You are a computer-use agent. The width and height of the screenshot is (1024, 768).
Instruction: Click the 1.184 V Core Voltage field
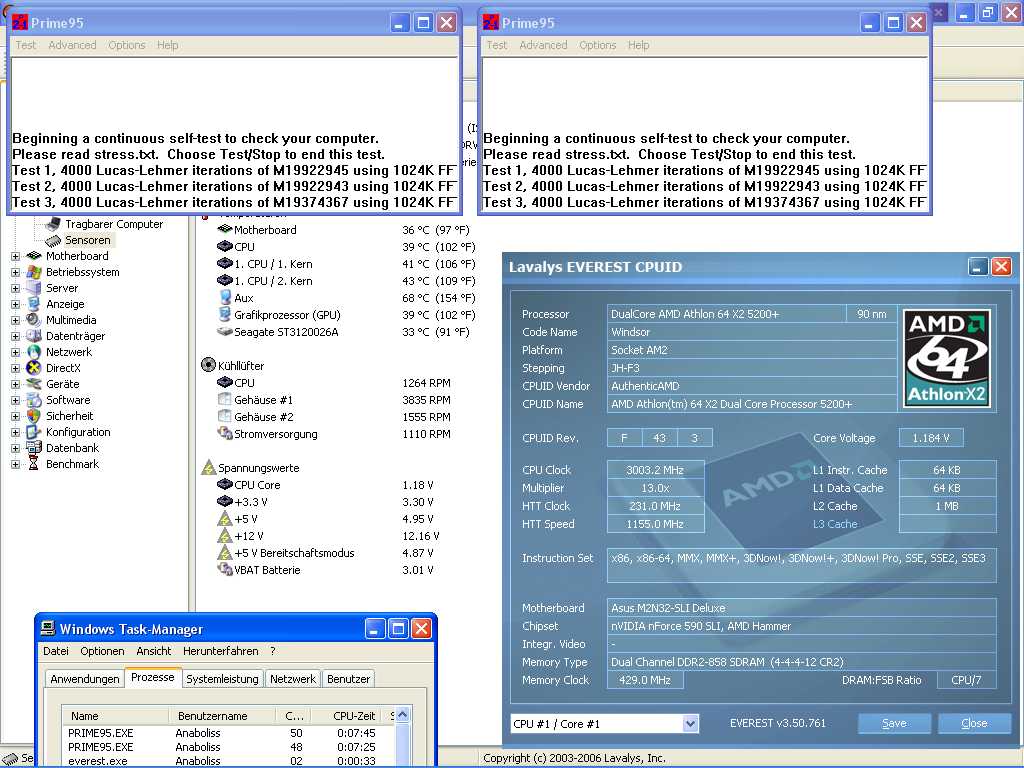[931, 438]
